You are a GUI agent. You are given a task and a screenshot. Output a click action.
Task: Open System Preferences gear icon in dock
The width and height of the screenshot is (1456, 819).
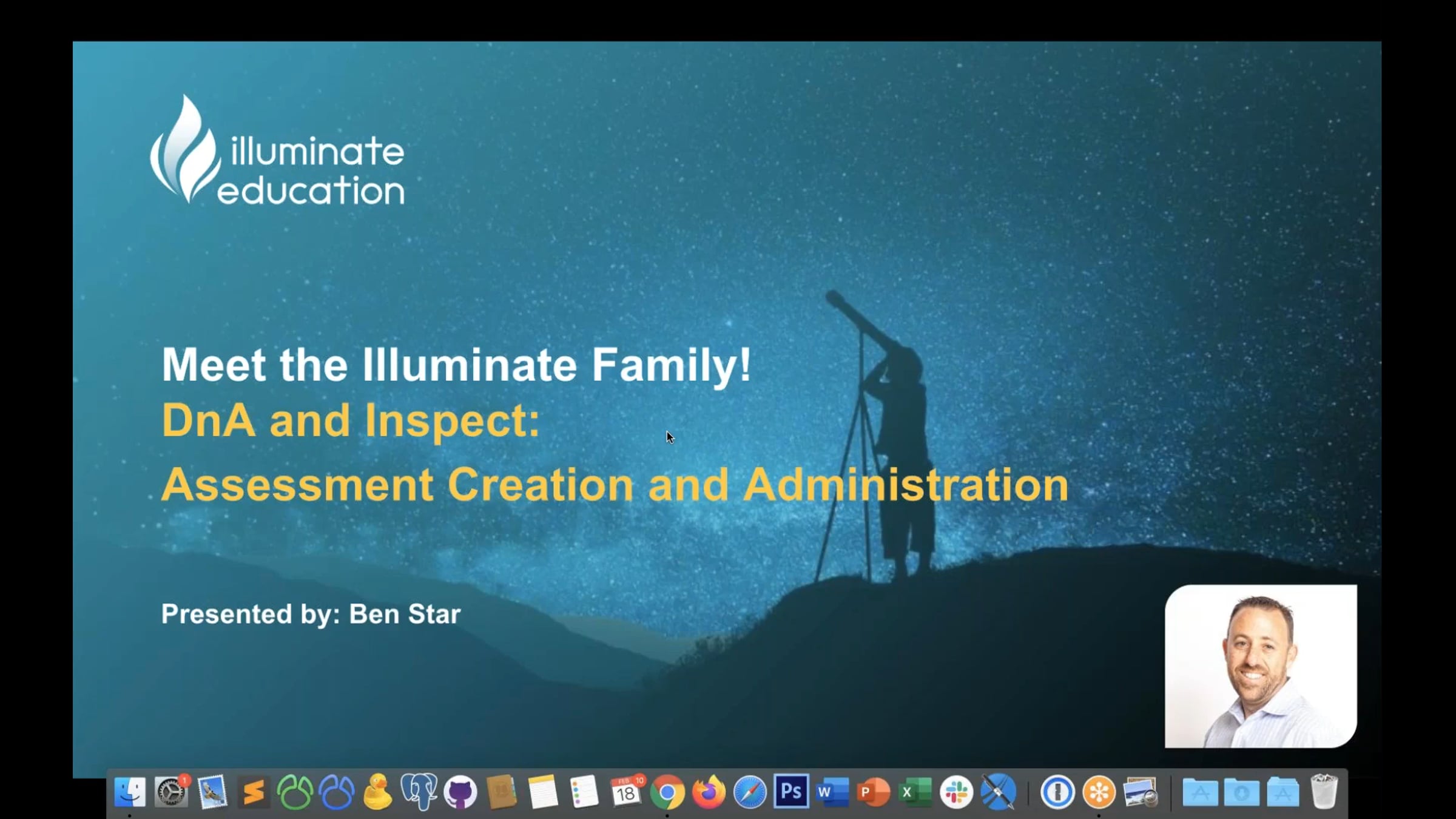tap(171, 792)
